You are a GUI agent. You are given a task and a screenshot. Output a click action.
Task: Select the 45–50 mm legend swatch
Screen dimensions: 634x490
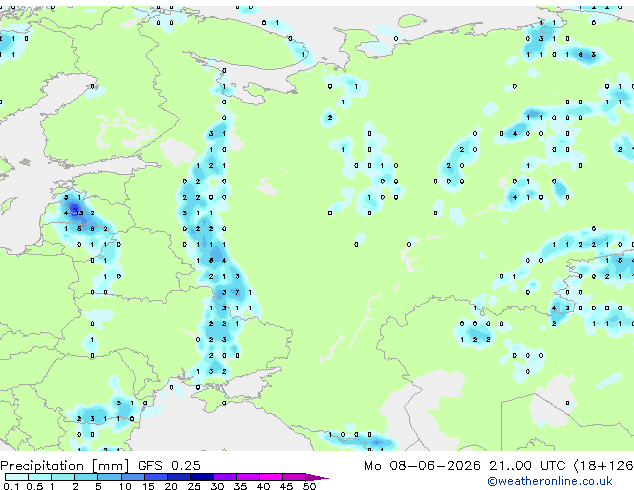point(294,477)
